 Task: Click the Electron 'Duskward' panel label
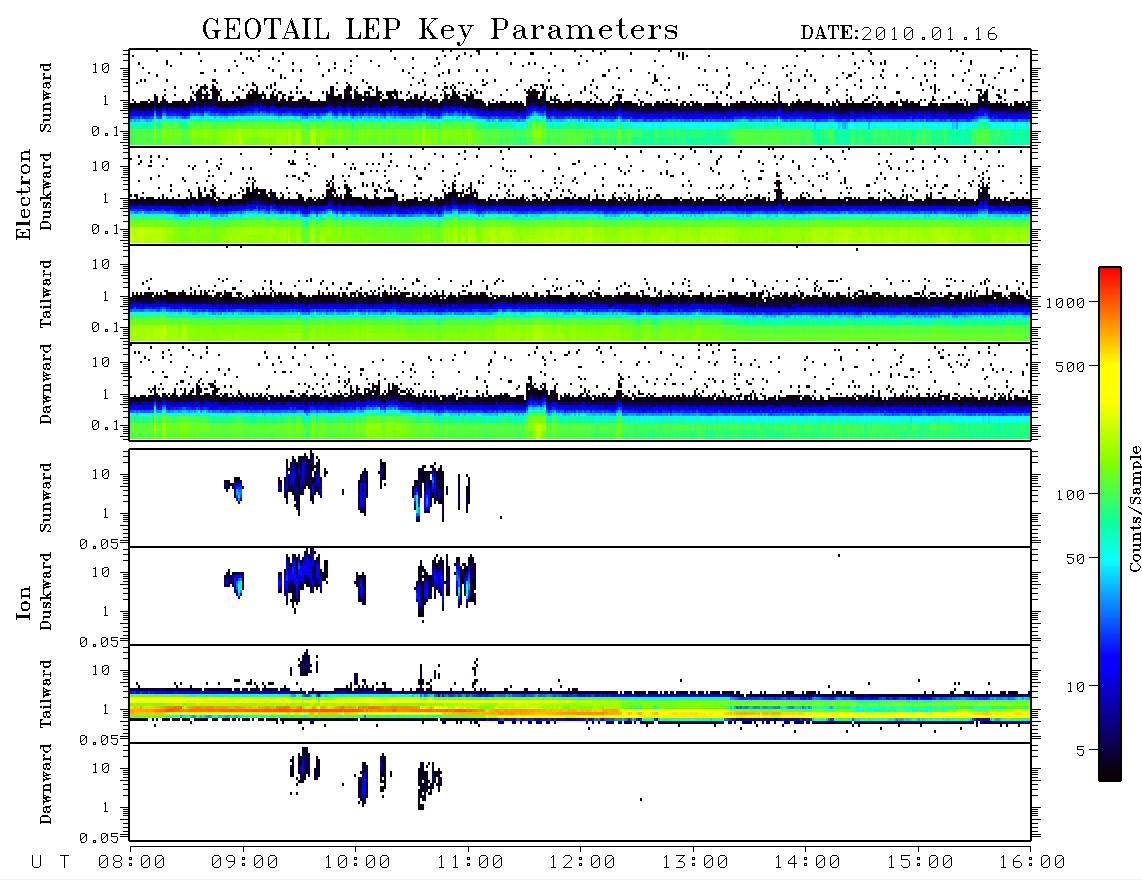point(46,191)
